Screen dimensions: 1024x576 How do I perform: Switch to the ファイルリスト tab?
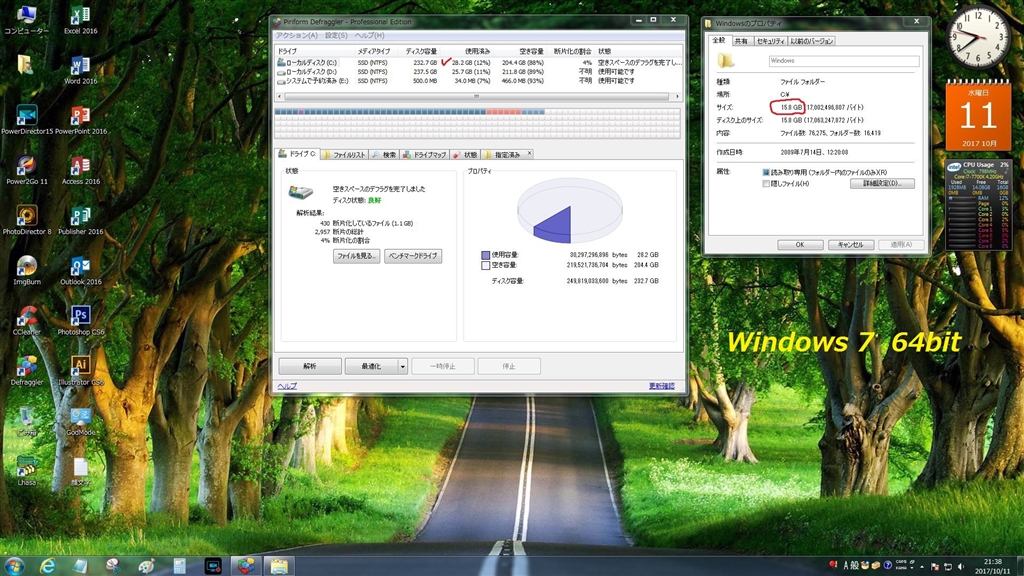coord(344,155)
